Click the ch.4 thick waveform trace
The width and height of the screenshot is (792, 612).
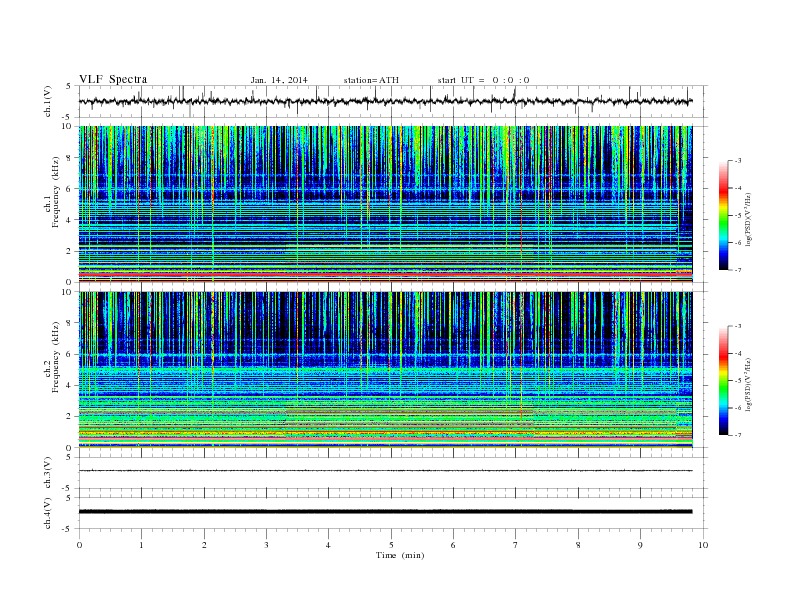[385, 512]
